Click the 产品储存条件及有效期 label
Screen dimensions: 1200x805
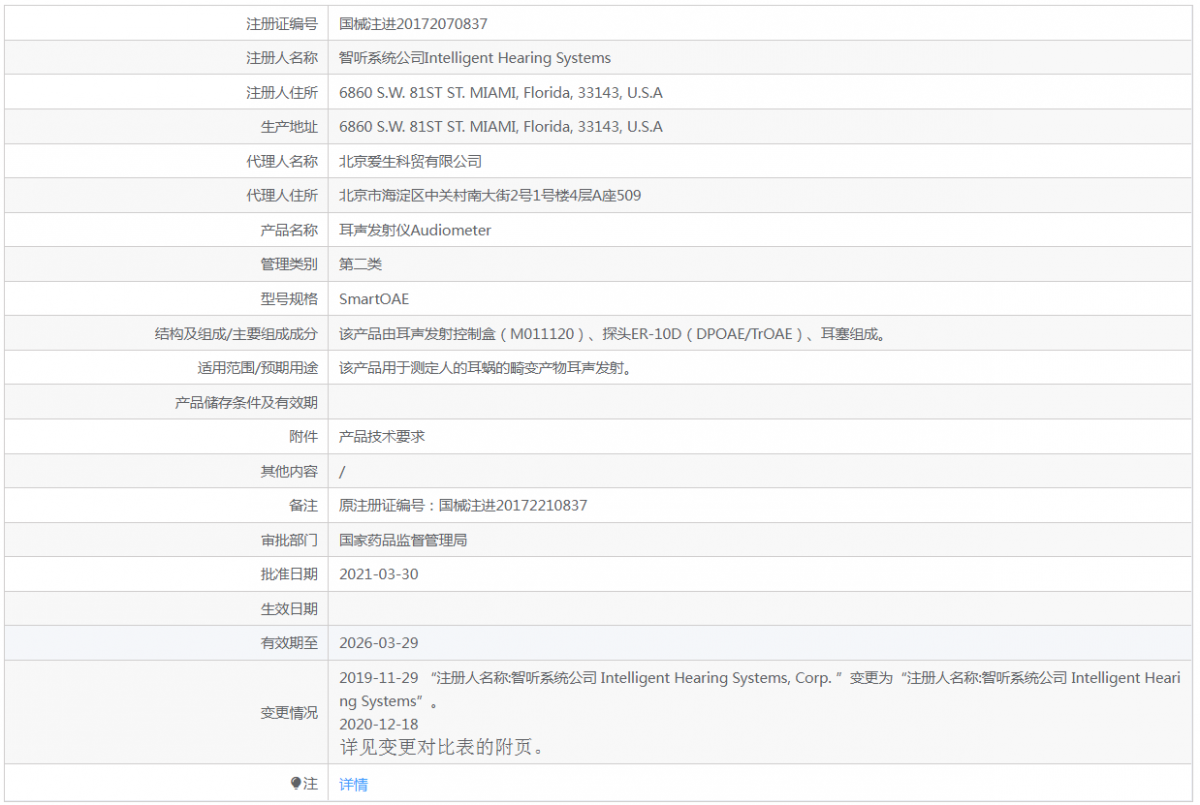tap(246, 403)
